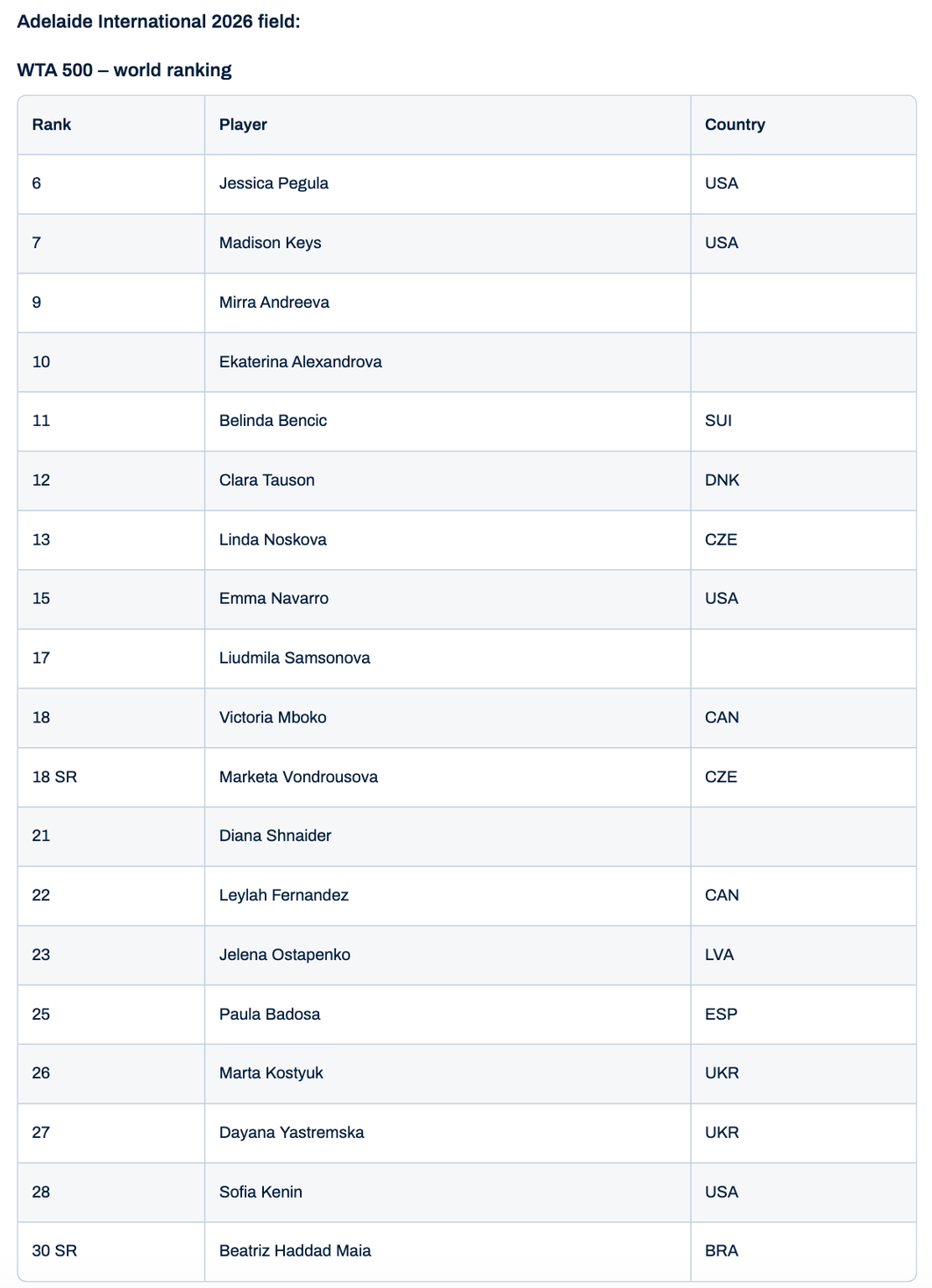Click the Adelaide International 2026 field heading
Screen dimensions: 932x1288
[159, 21]
